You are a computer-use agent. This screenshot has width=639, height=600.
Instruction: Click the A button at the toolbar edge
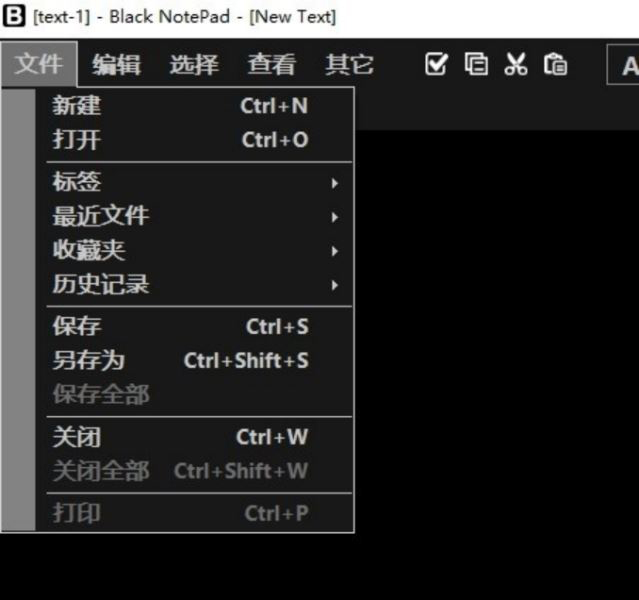click(x=624, y=65)
